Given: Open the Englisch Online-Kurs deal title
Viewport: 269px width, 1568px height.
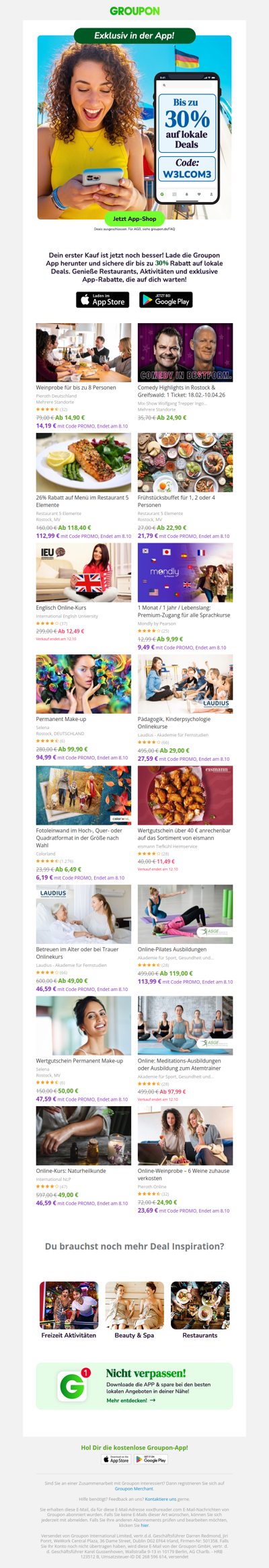Looking at the screenshot, I should [61, 608].
